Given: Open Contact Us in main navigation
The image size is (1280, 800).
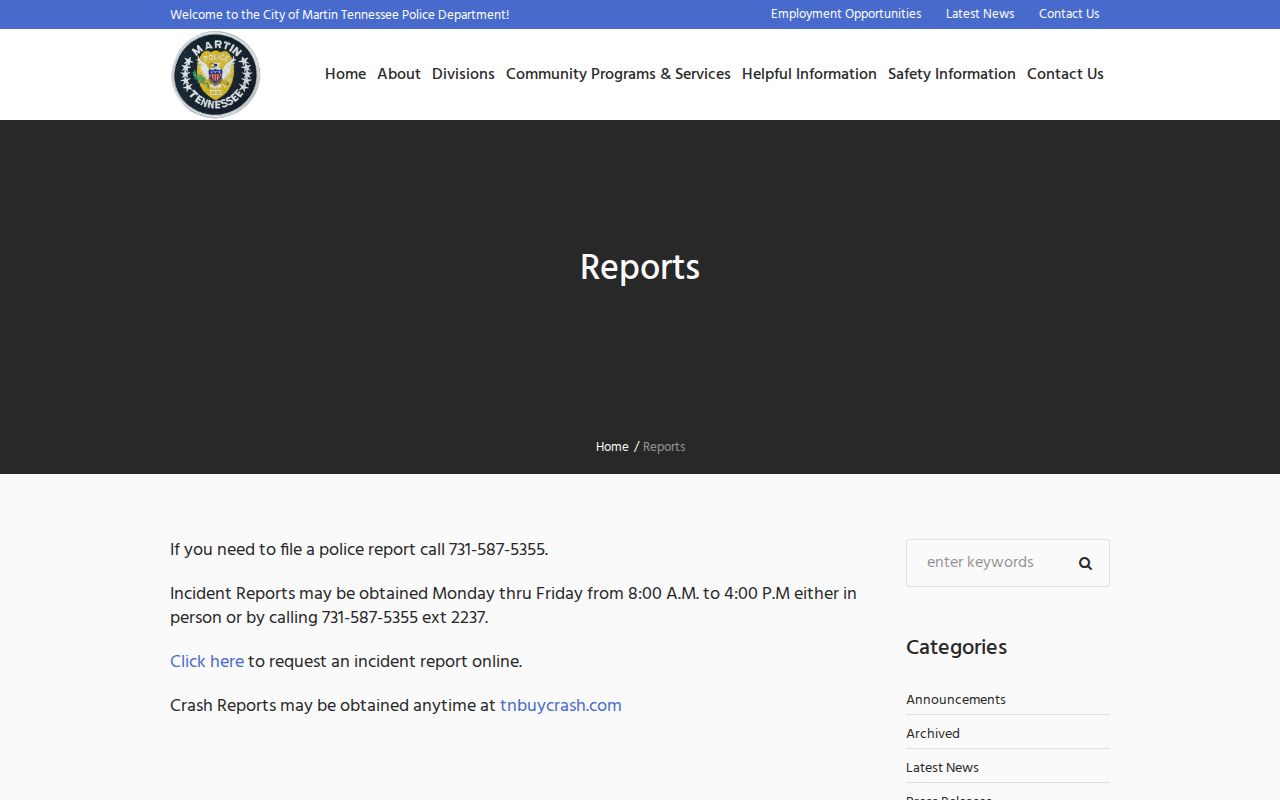Looking at the screenshot, I should point(1065,74).
